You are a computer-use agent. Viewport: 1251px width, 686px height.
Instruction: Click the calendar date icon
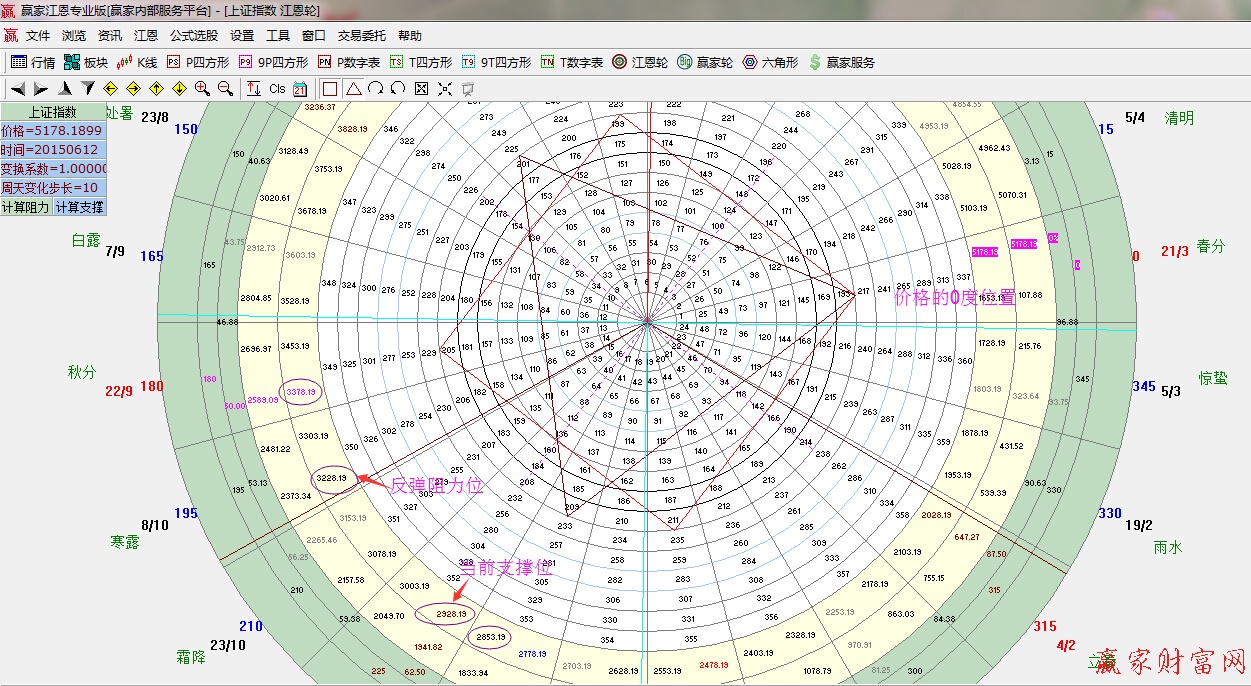tap(300, 88)
